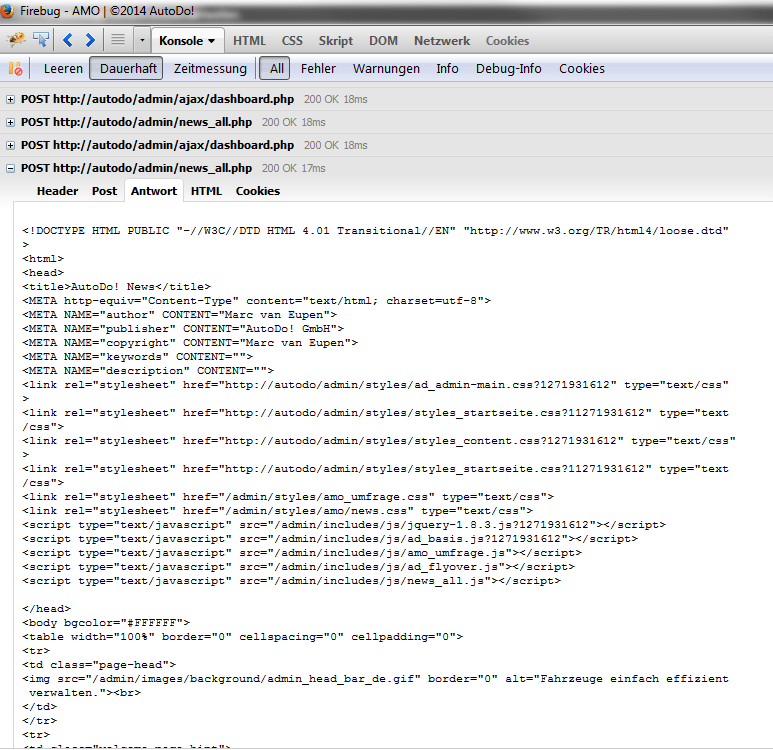Clear the console with Leeren
This screenshot has width=773, height=750.
63,69
